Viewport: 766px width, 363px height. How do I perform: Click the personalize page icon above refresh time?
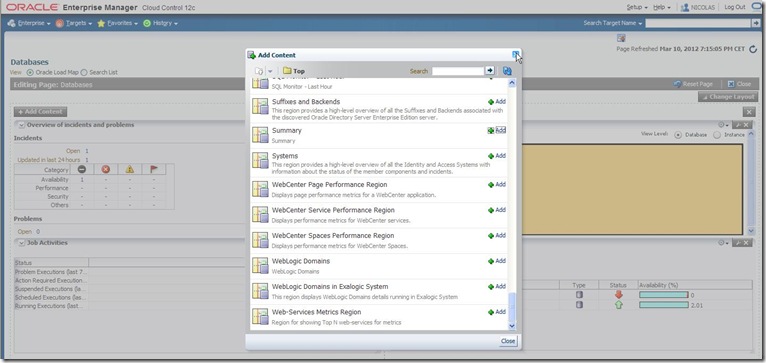(621, 38)
